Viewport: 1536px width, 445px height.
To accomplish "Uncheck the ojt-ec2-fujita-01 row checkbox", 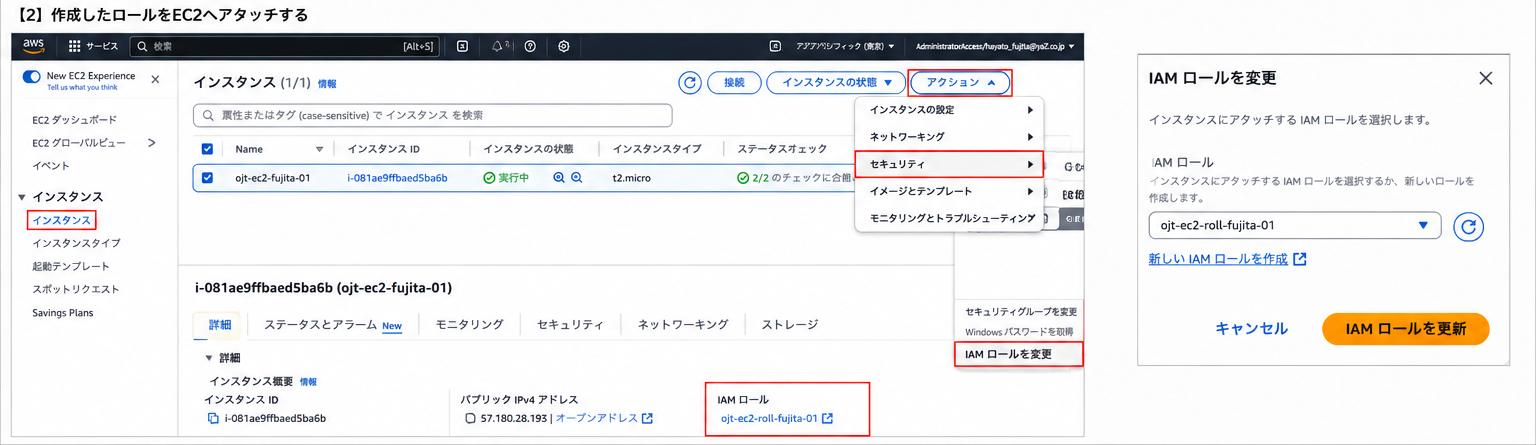I will pos(208,178).
